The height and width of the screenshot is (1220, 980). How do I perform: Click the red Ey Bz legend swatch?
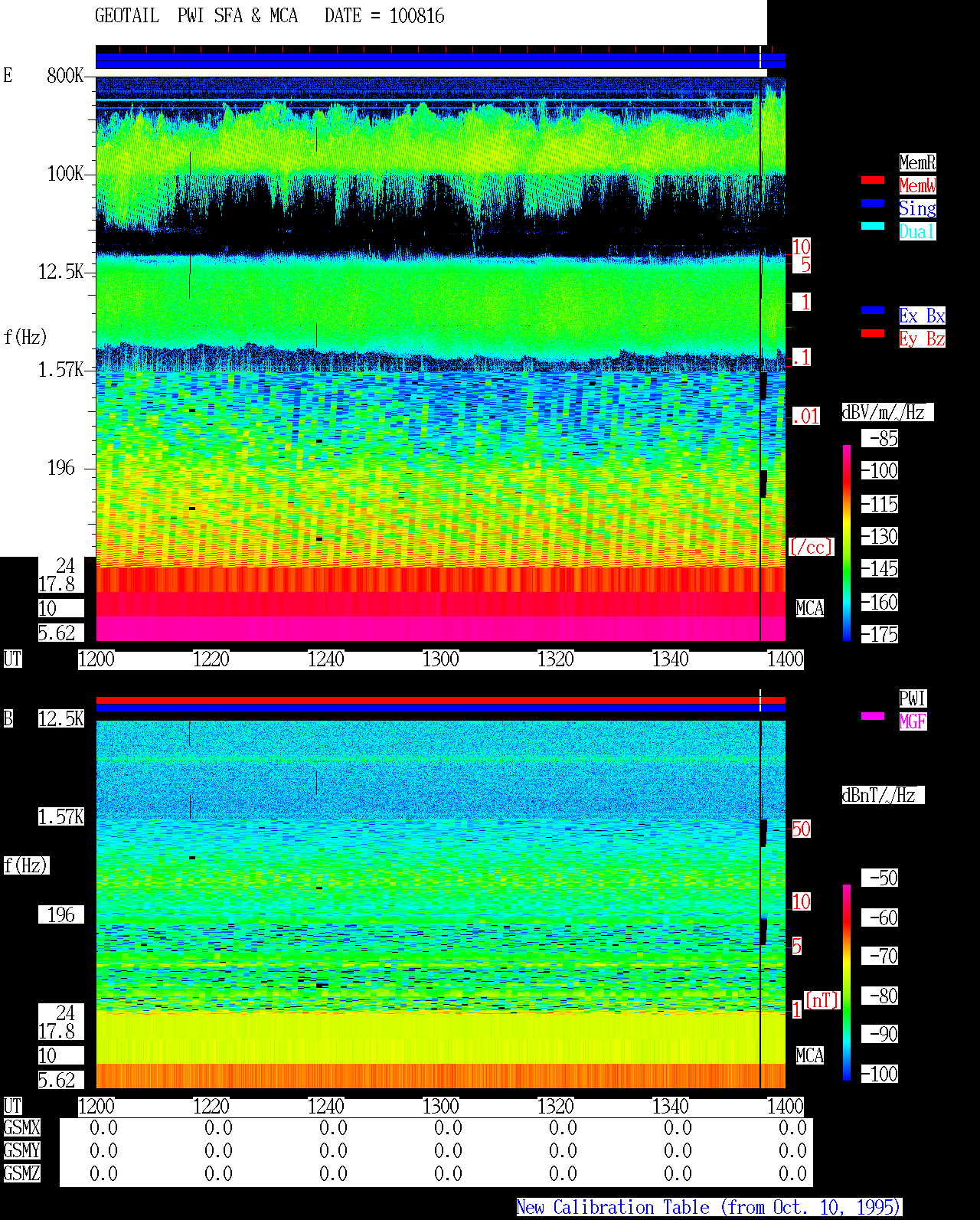point(873,333)
